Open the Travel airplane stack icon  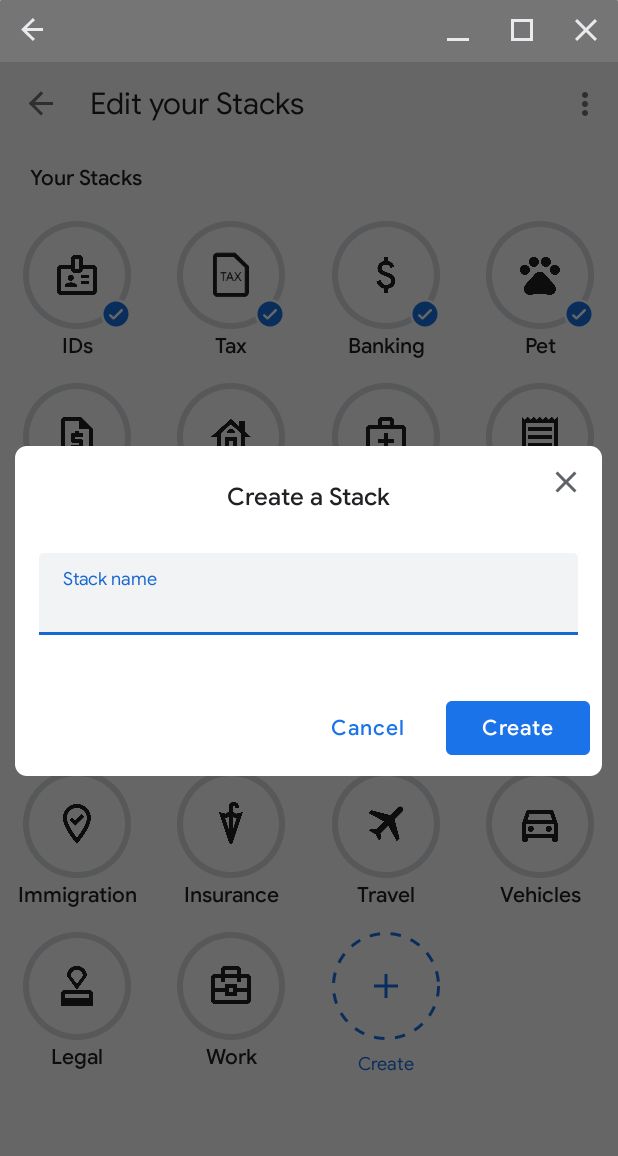point(386,824)
